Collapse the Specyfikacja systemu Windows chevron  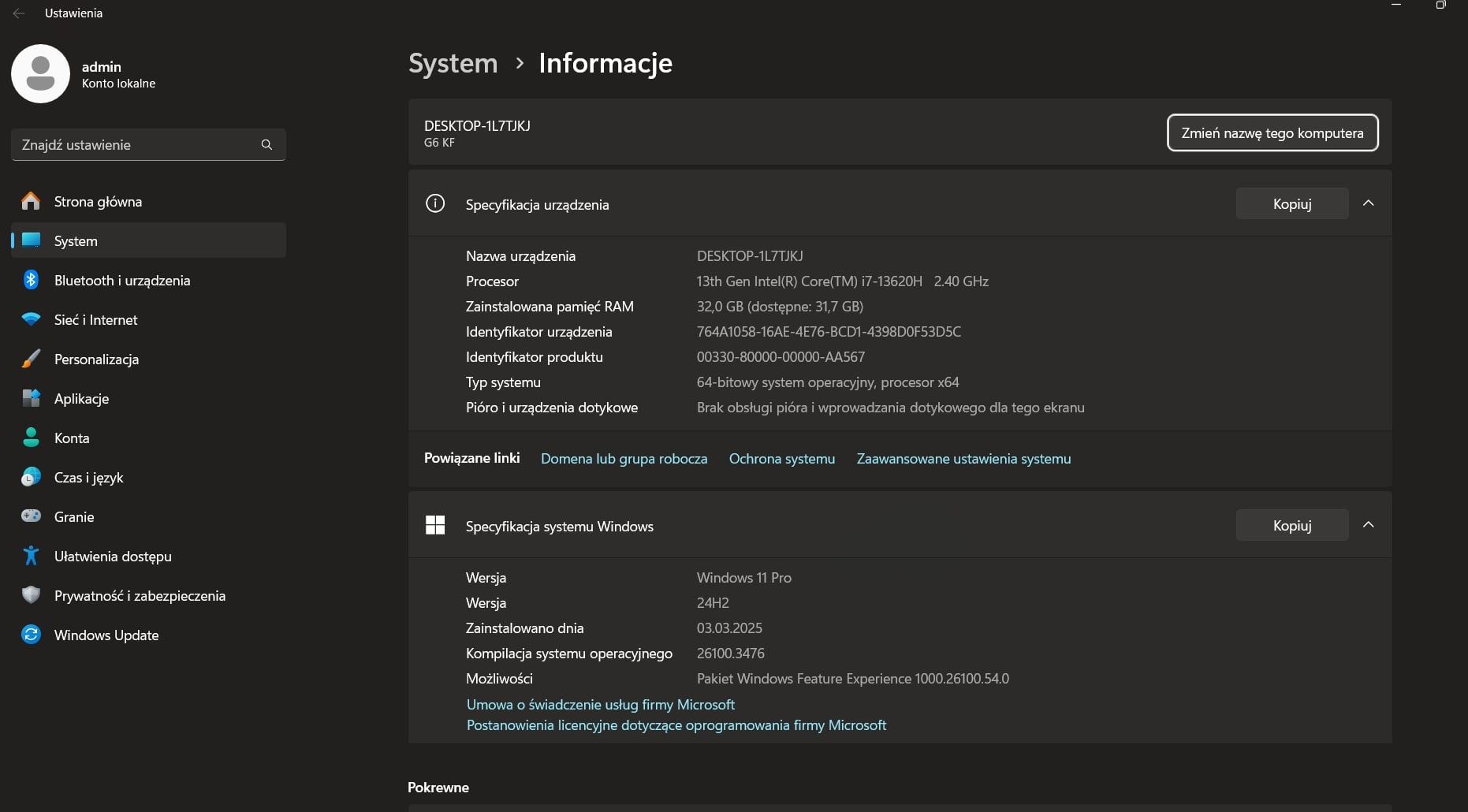(1369, 525)
